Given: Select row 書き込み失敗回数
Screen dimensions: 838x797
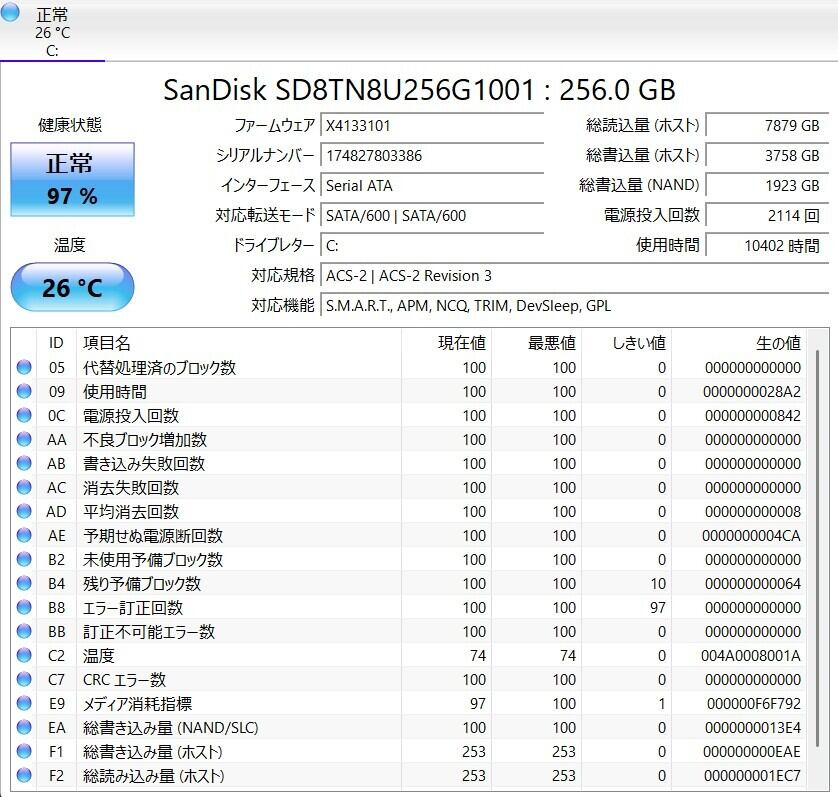Looking at the screenshot, I should 410,463.
